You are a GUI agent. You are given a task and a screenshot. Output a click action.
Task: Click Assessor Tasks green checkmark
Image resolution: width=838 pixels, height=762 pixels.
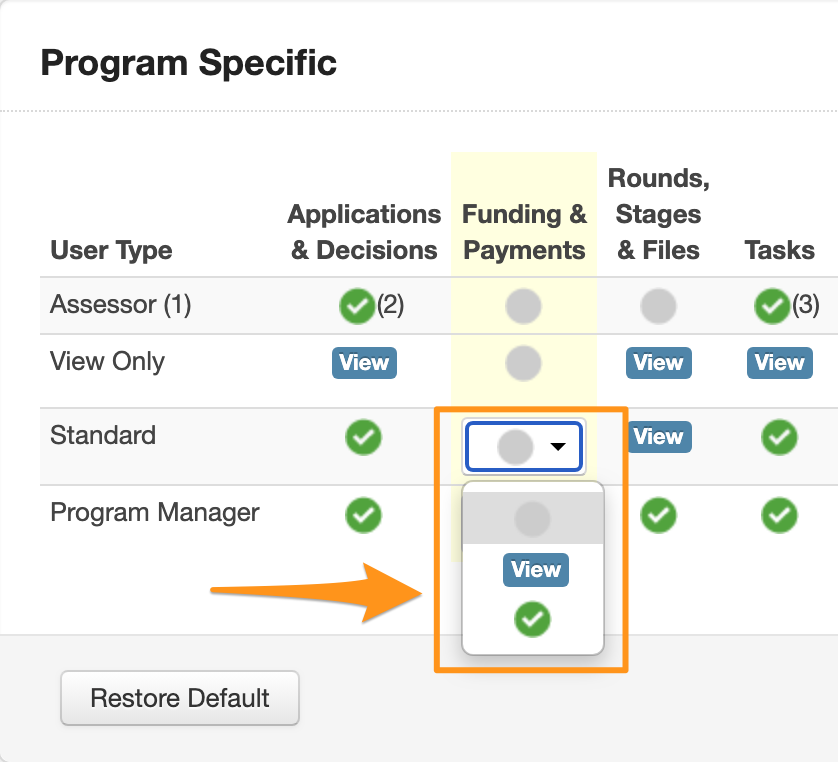[771, 306]
